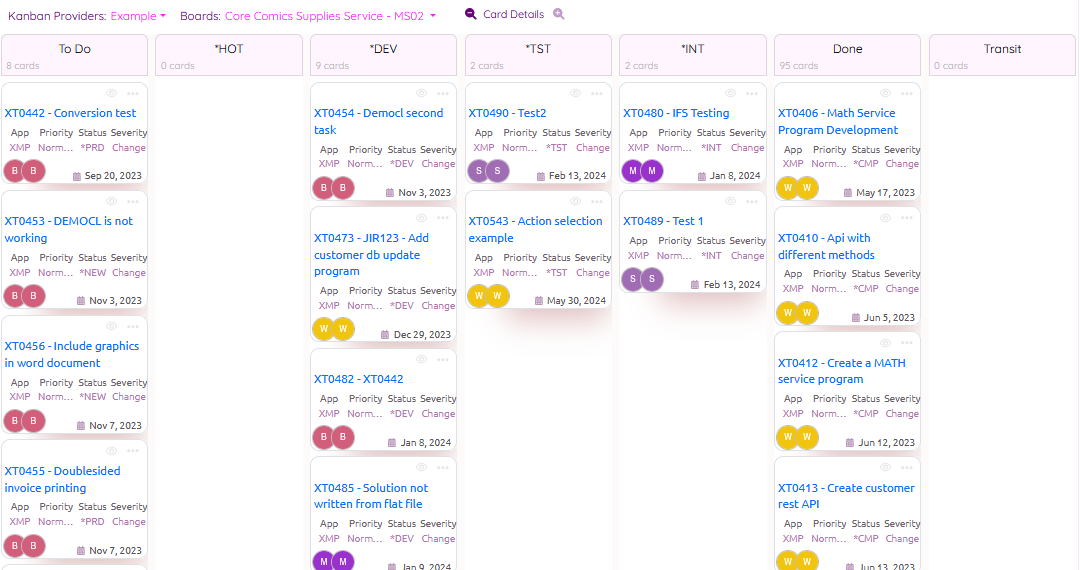
Task: Open more options on XT0442 card
Action: tap(133, 93)
